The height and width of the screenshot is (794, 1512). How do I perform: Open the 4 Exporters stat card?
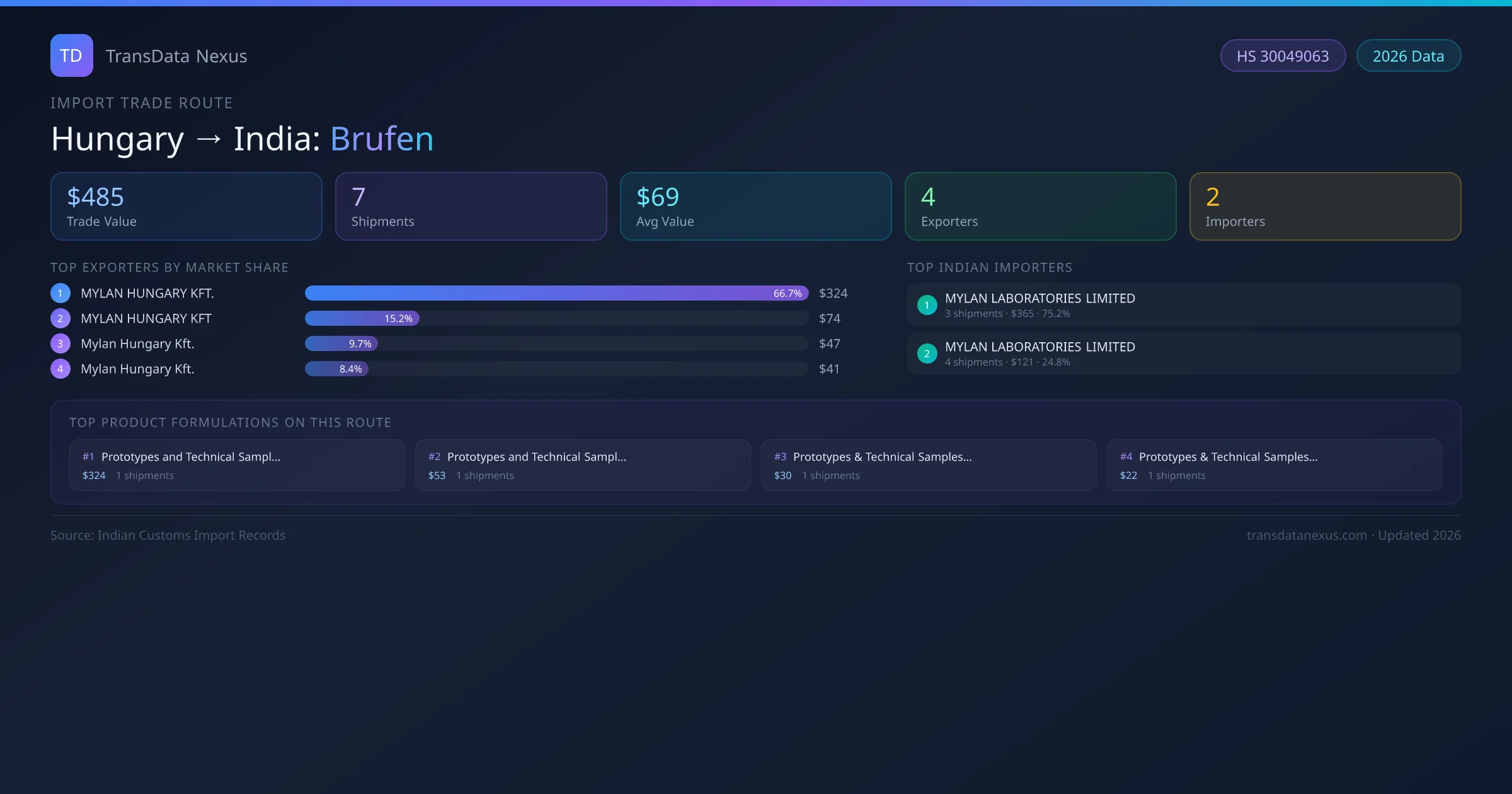(x=1040, y=206)
